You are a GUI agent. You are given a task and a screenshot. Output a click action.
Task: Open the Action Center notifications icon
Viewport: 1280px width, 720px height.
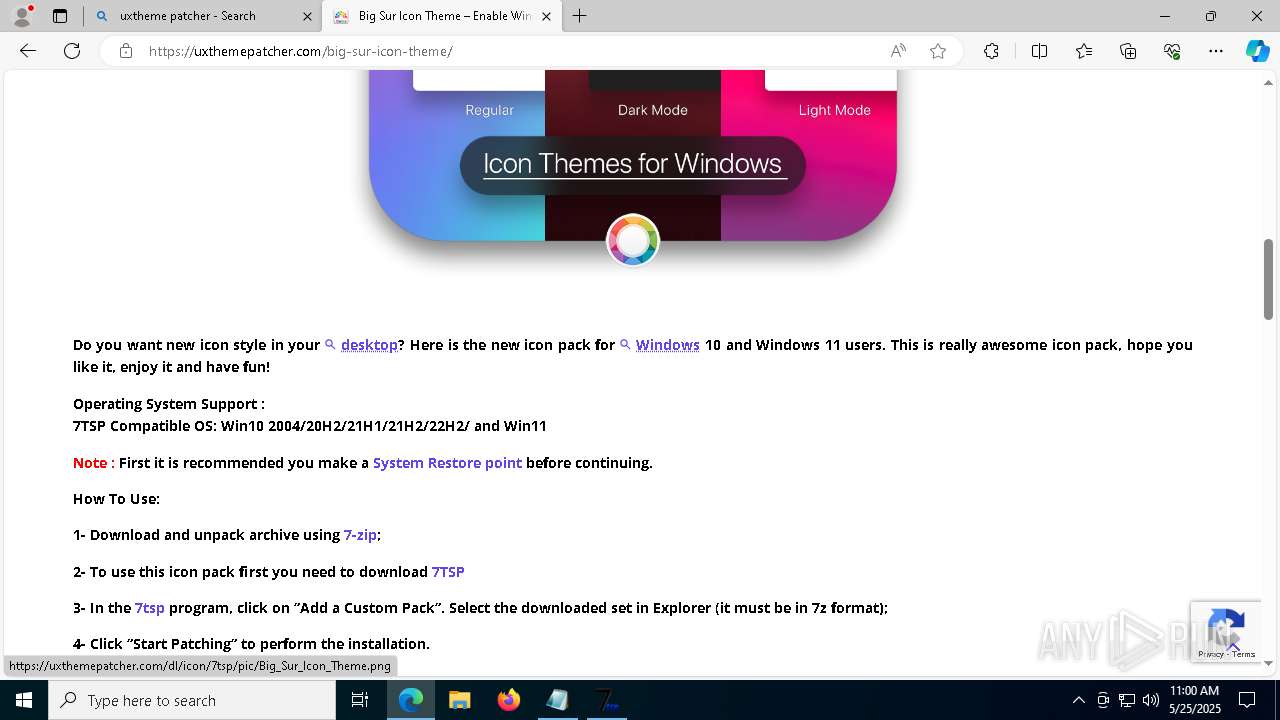point(1247,700)
